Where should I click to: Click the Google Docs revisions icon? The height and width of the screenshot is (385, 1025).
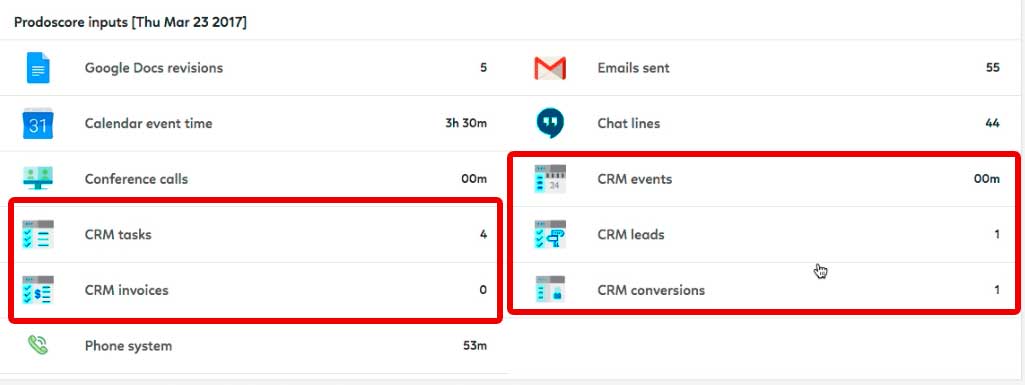tap(38, 67)
